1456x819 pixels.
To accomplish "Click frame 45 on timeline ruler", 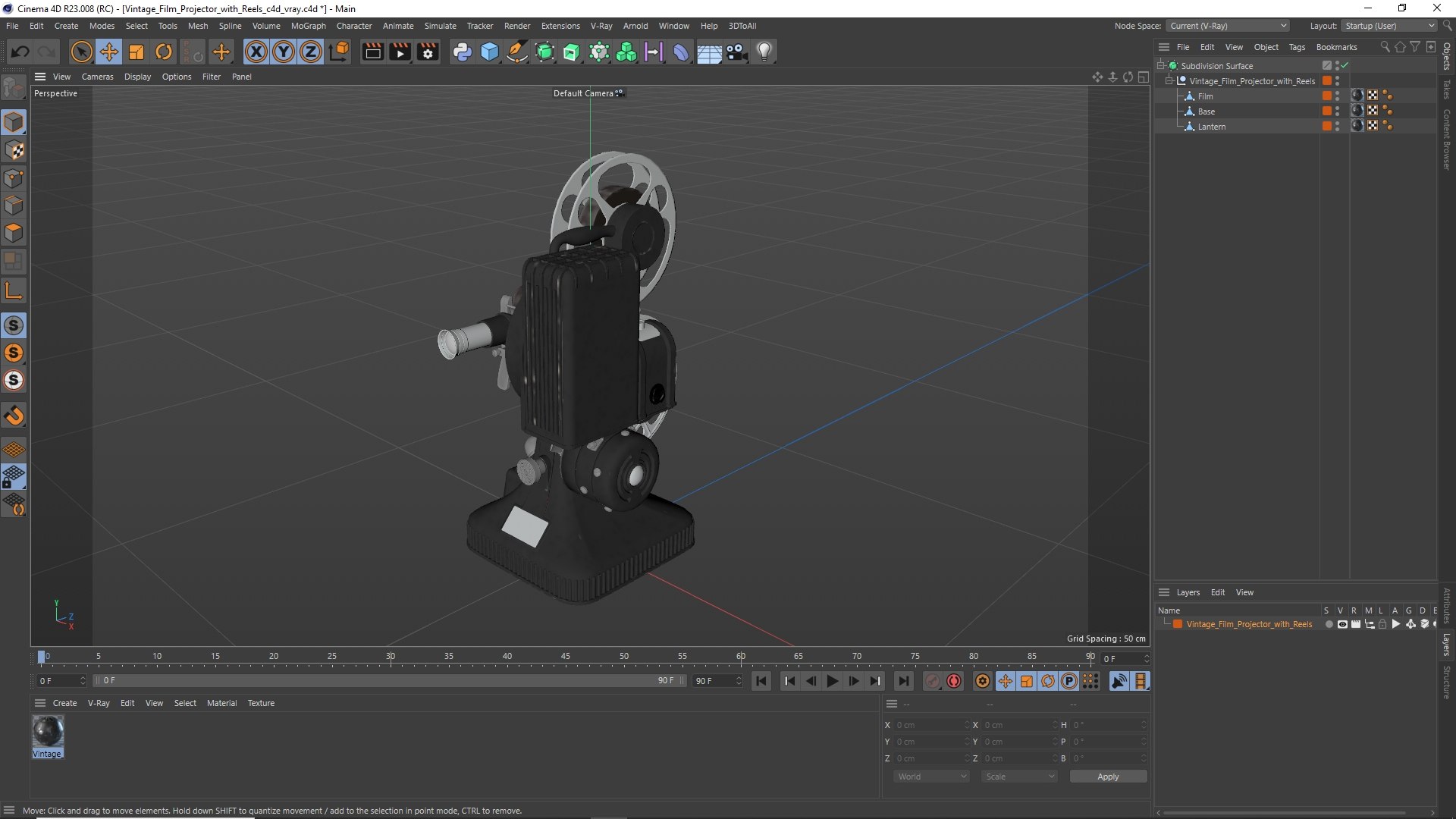I will pyautogui.click(x=566, y=657).
